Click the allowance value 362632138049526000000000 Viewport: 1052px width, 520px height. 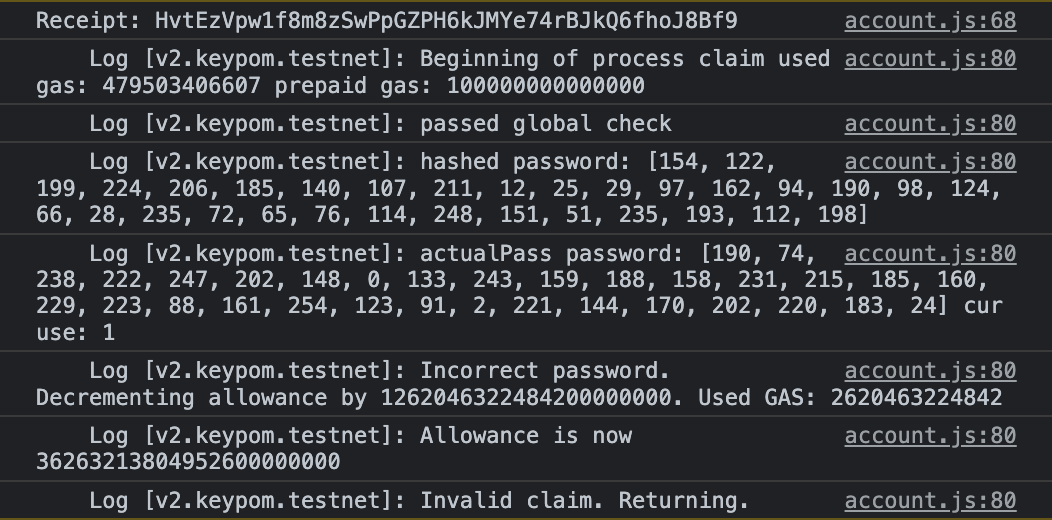tap(188, 462)
